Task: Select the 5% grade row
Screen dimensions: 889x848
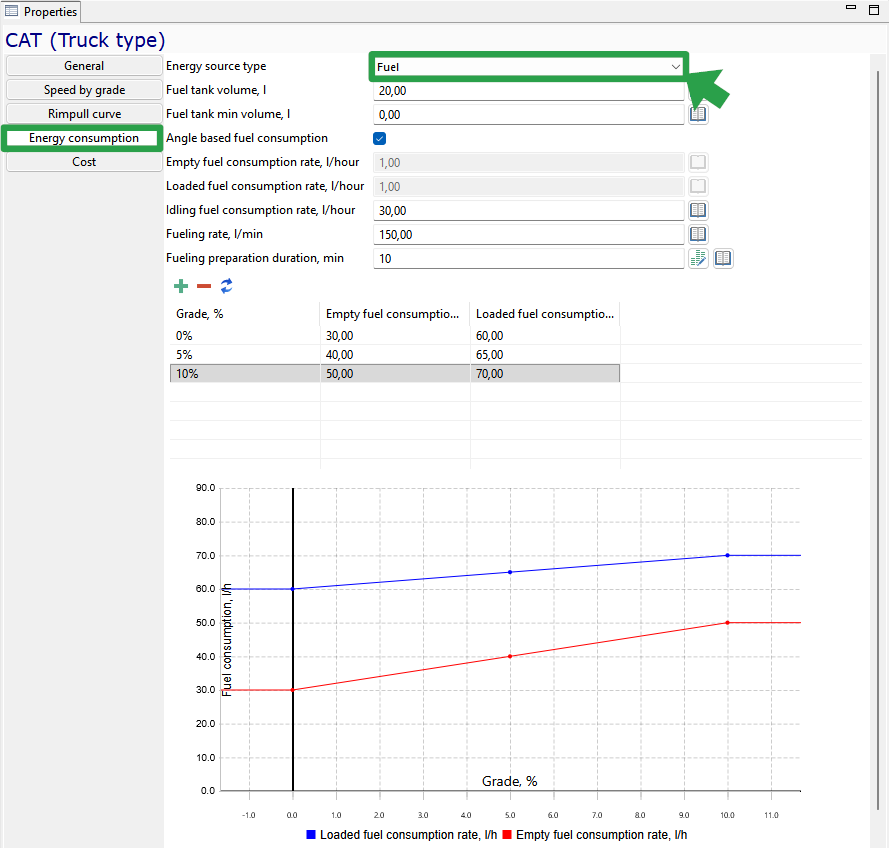Action: 395,355
